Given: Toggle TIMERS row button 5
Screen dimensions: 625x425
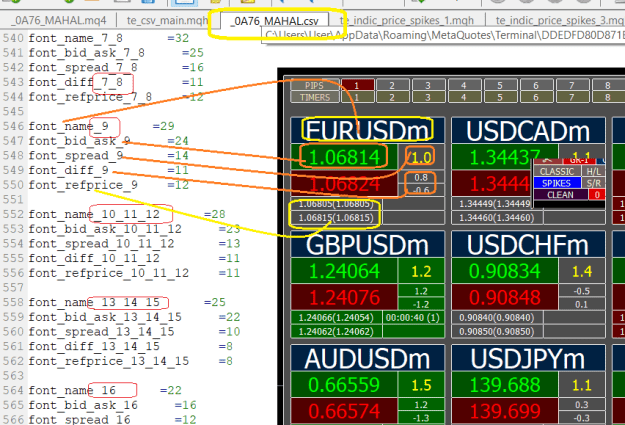Looking at the screenshot, I should [500, 97].
